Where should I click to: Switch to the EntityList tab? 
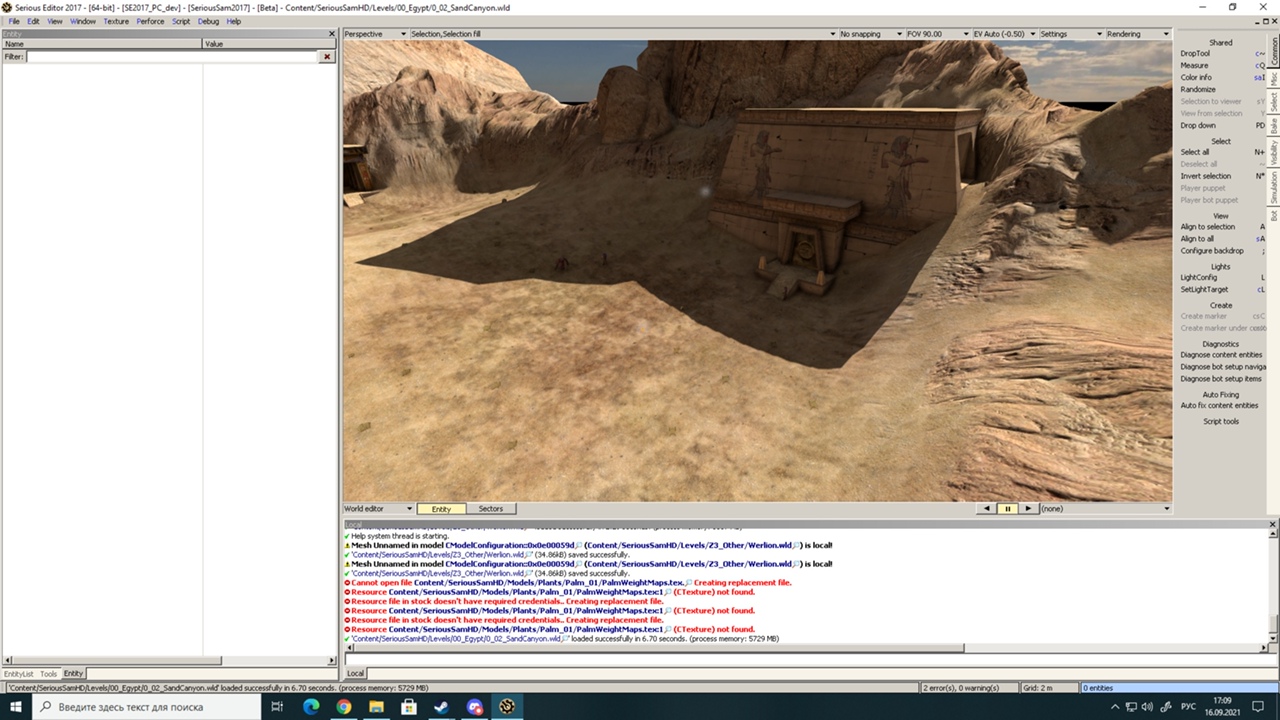19,674
